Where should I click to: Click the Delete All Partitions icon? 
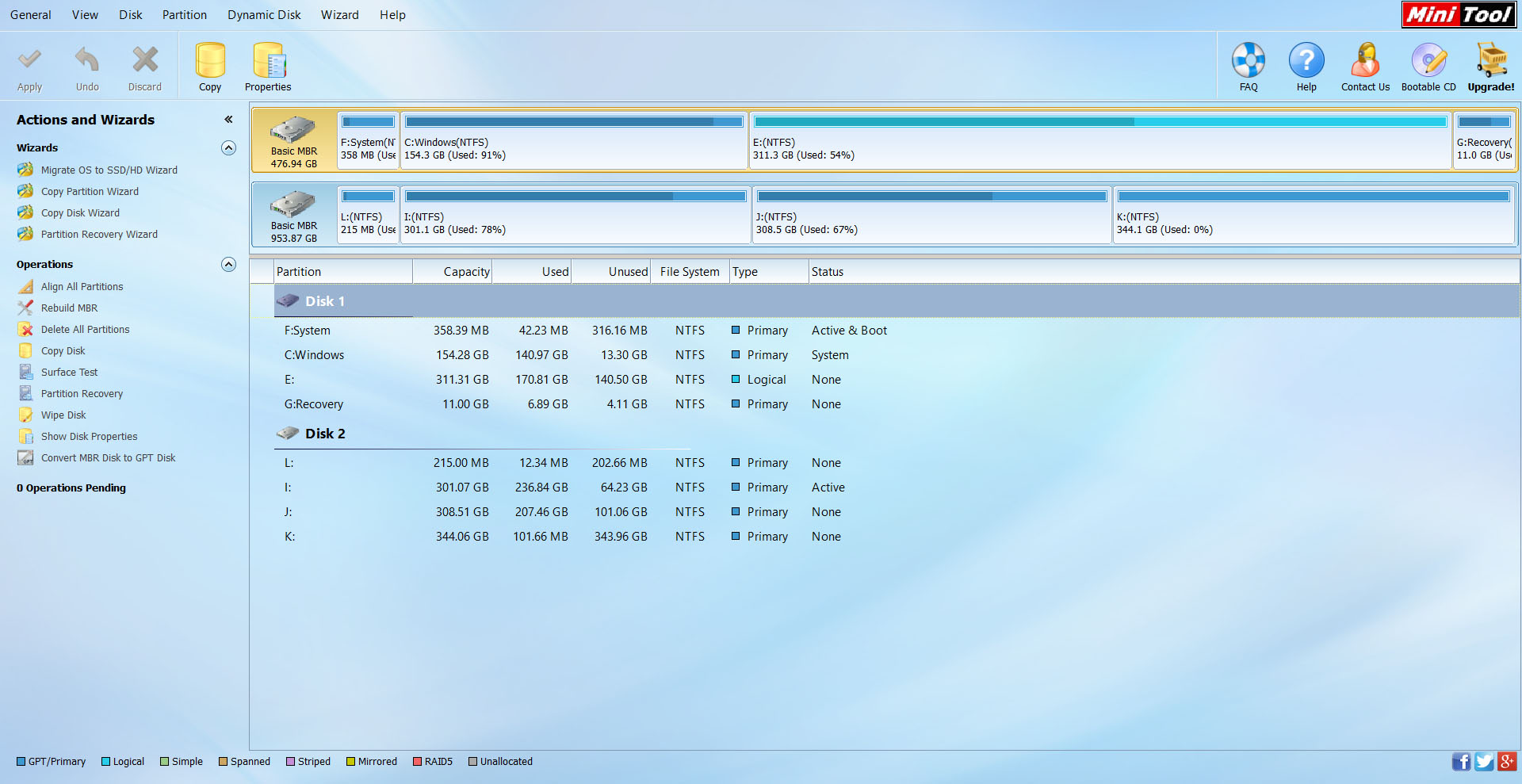pos(25,329)
